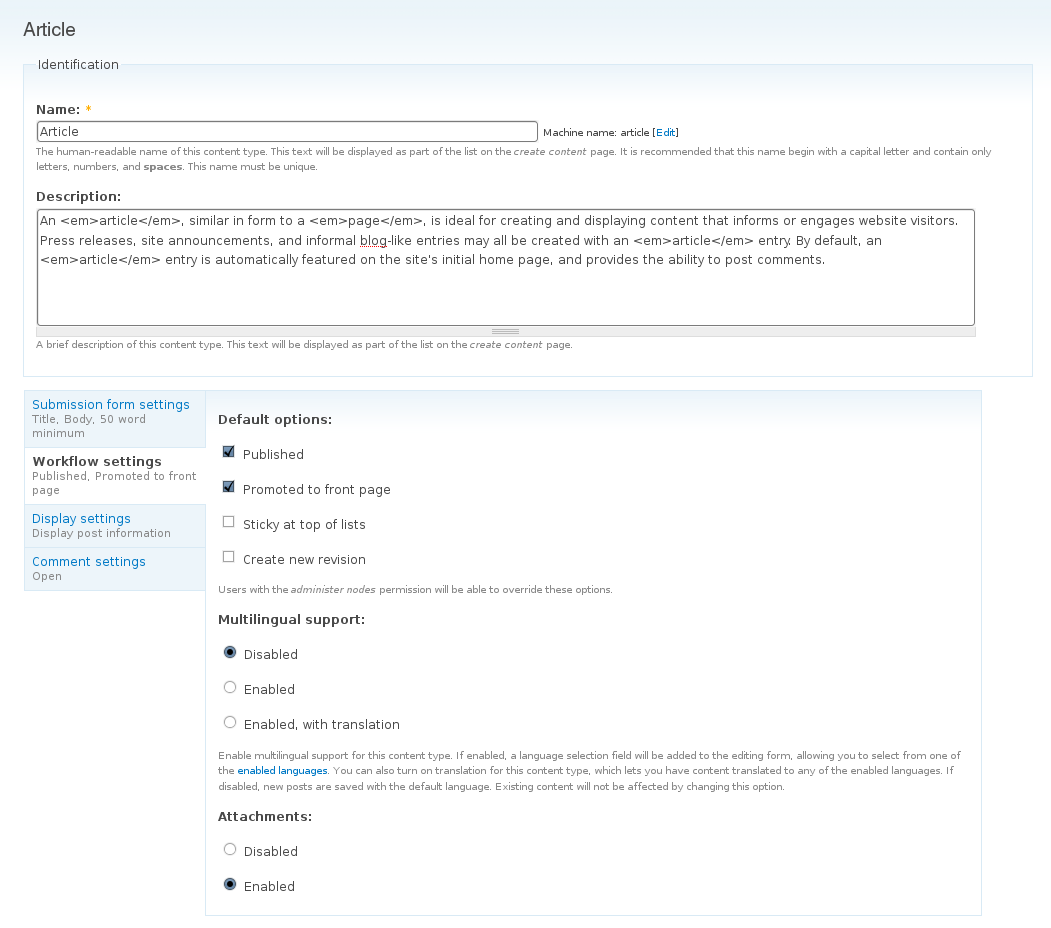Disable the Promoted to front page option

click(x=228, y=486)
